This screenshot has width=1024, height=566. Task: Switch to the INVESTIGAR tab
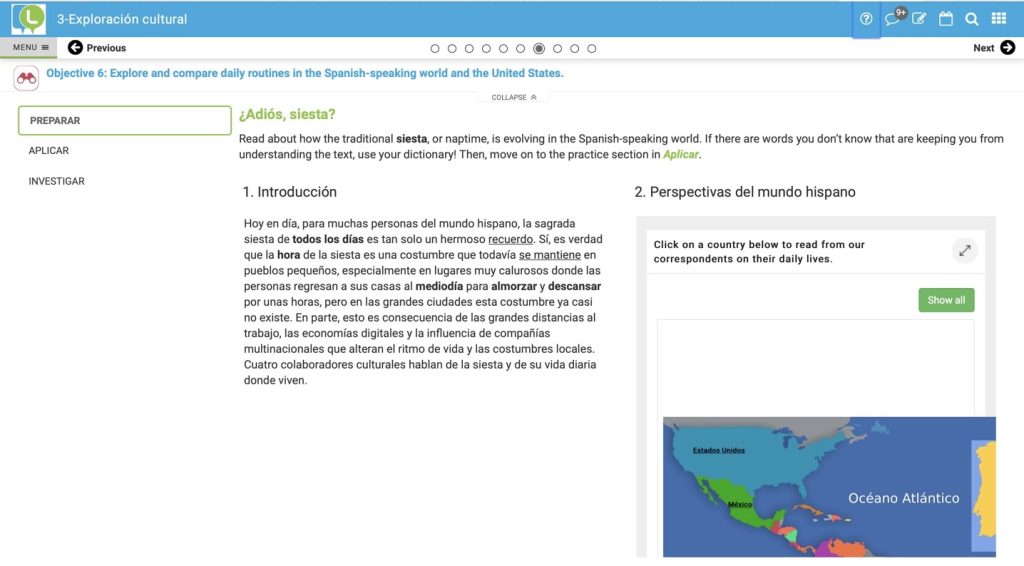[56, 182]
